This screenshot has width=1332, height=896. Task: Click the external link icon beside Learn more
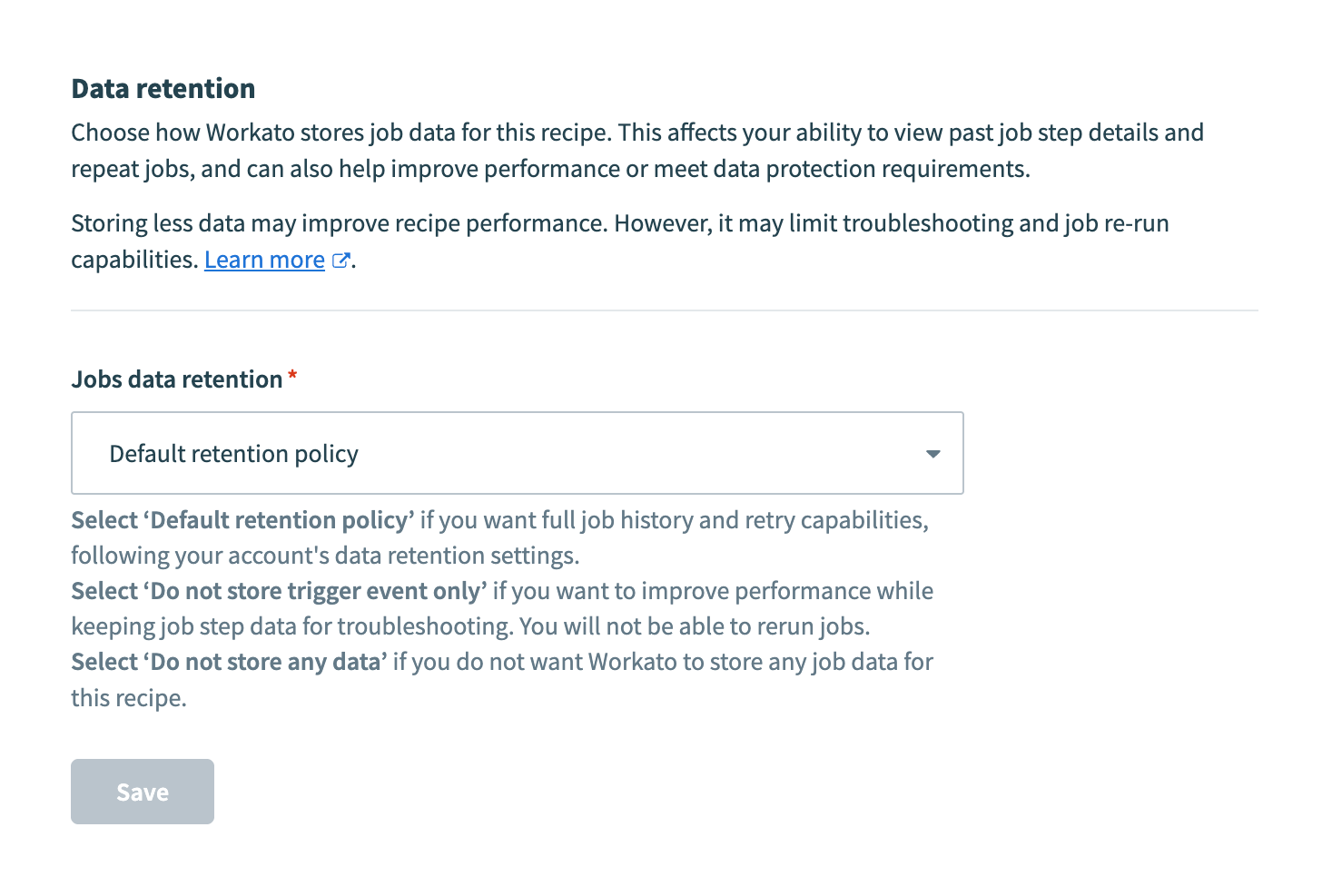point(340,260)
